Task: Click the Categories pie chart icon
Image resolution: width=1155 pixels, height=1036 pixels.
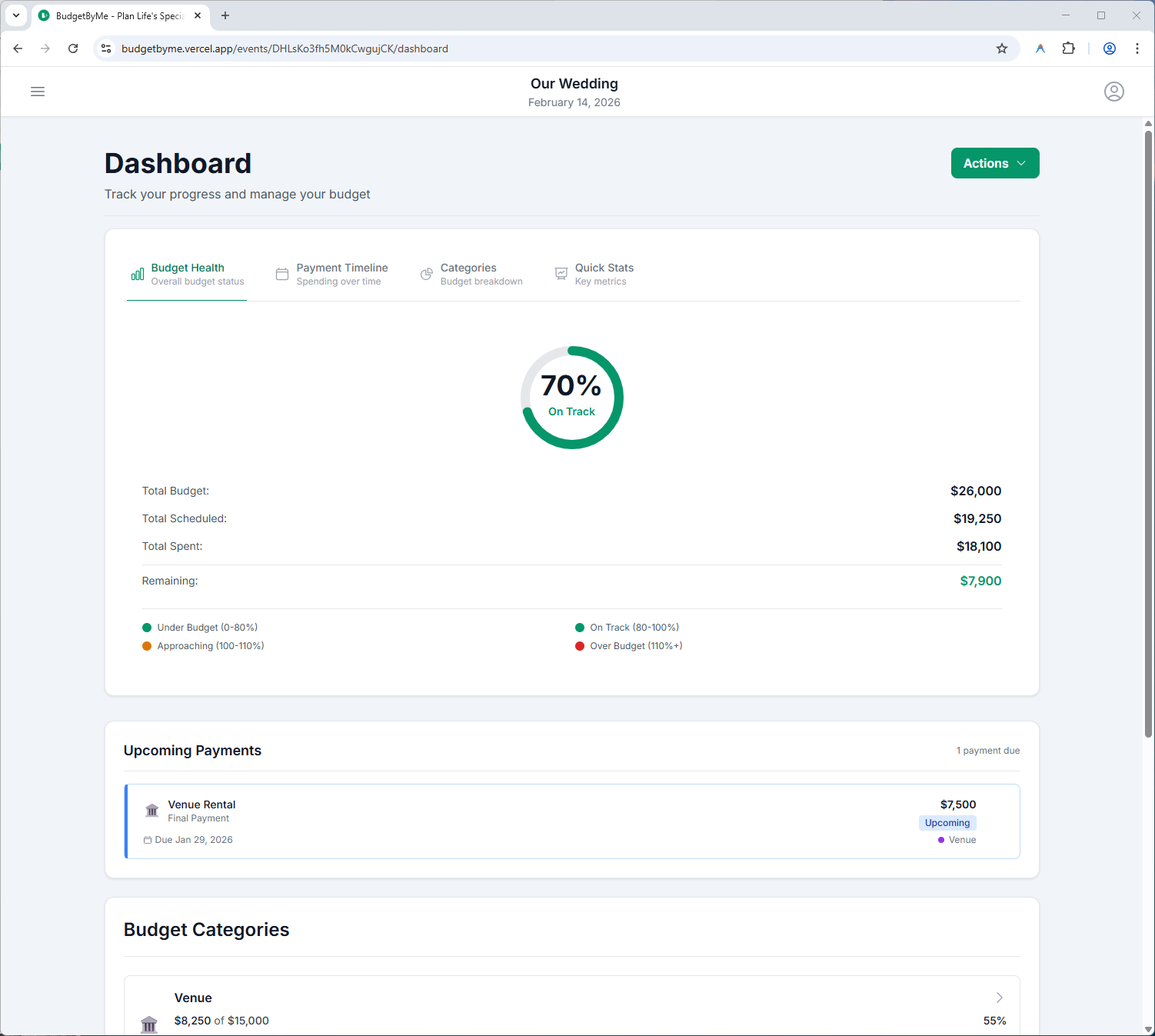Action: [426, 274]
